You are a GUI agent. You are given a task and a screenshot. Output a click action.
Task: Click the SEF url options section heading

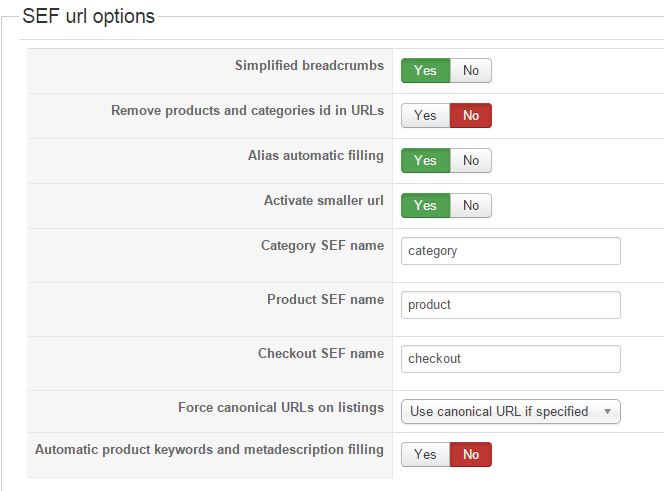[88, 17]
